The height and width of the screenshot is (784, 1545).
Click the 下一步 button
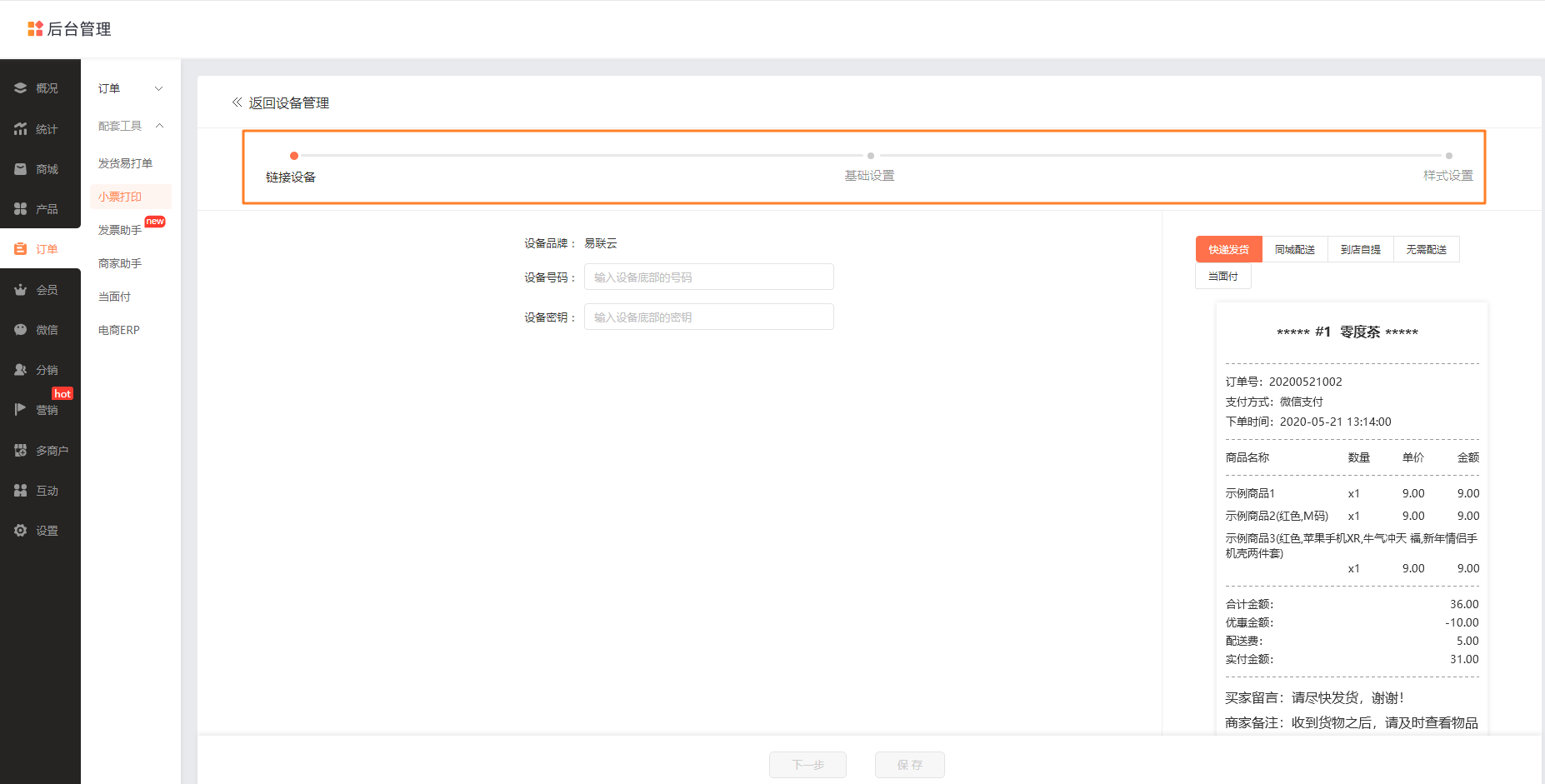(807, 765)
